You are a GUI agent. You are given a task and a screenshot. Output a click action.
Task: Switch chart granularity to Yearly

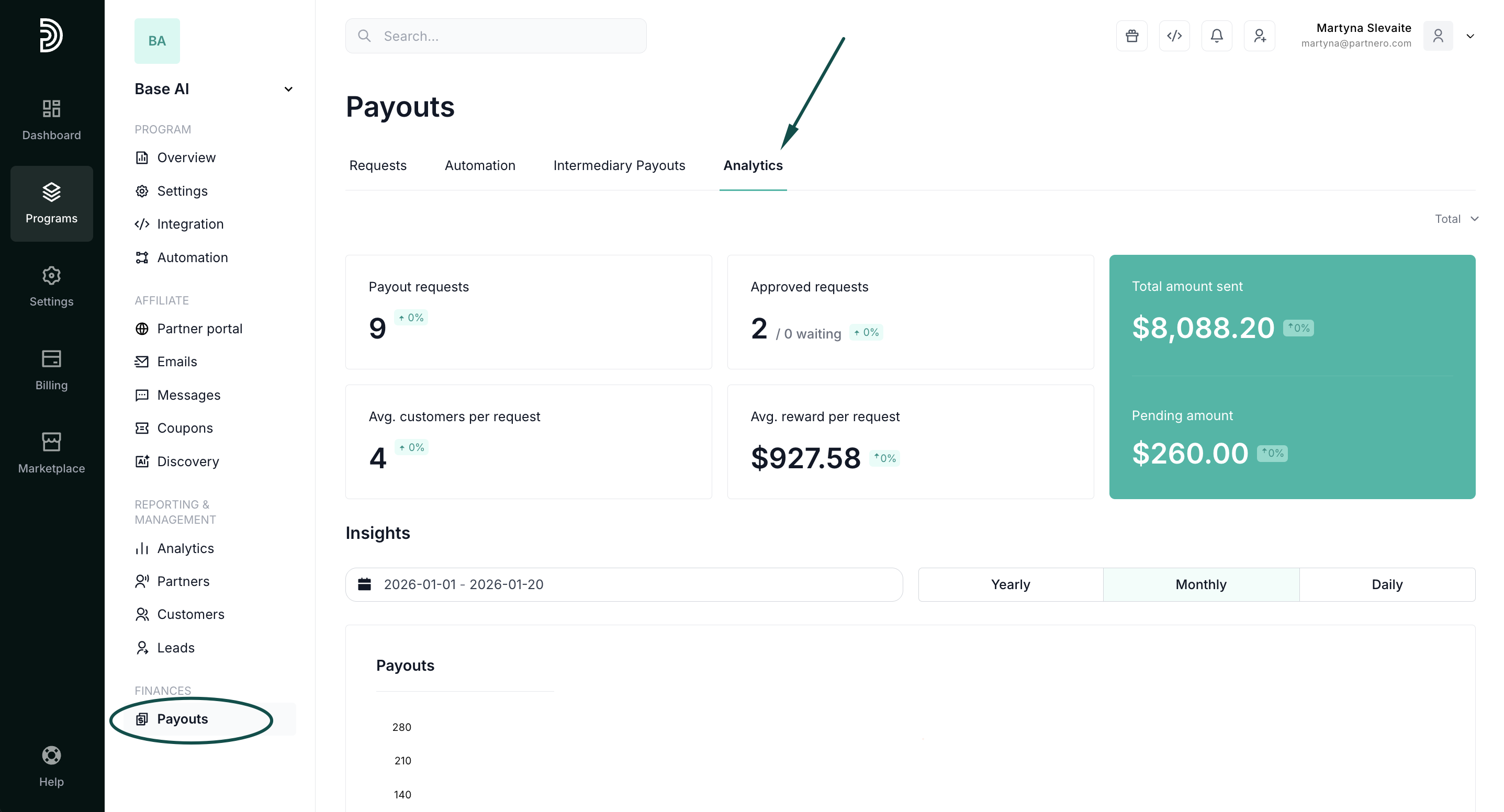[1010, 584]
